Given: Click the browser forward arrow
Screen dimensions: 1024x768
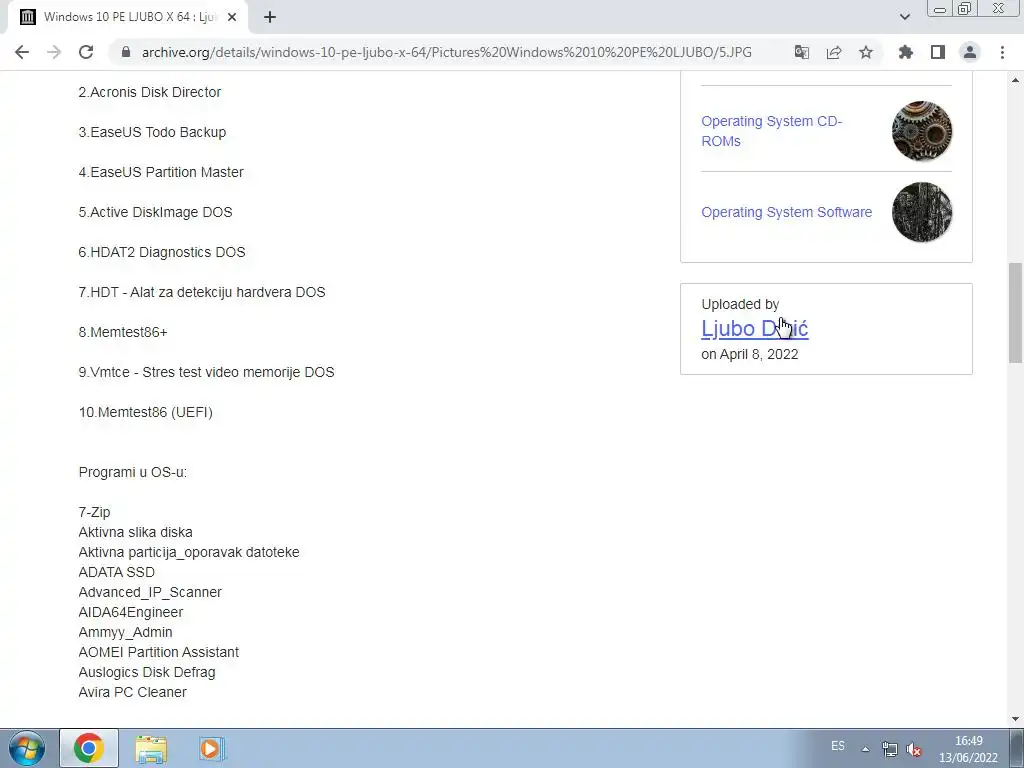Looking at the screenshot, I should coord(54,52).
